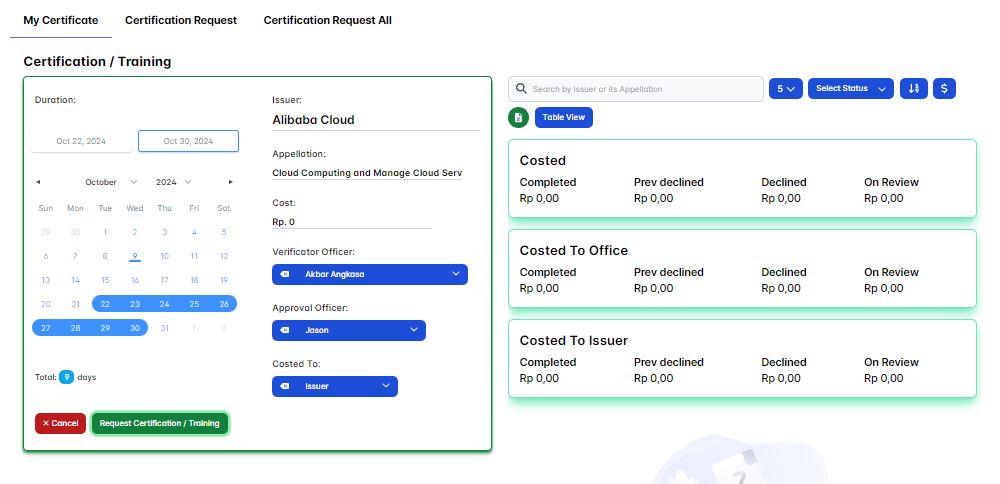1000x484 pixels.
Task: Click the sort order arrows icon
Action: (x=913, y=89)
